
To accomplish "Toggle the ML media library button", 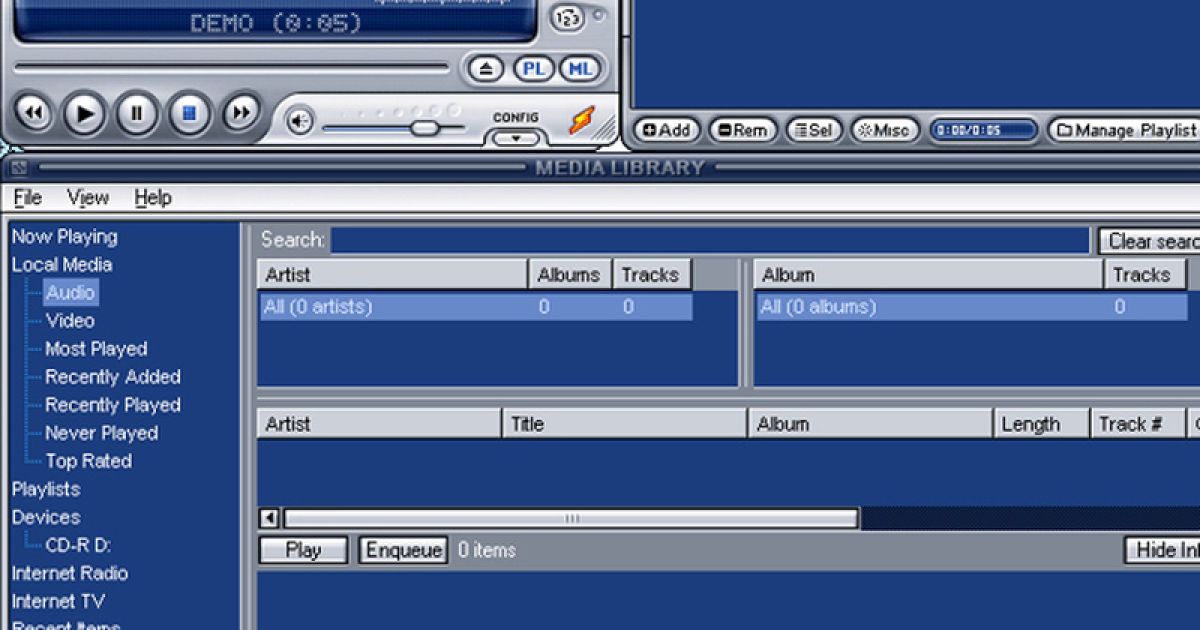I will pos(580,69).
